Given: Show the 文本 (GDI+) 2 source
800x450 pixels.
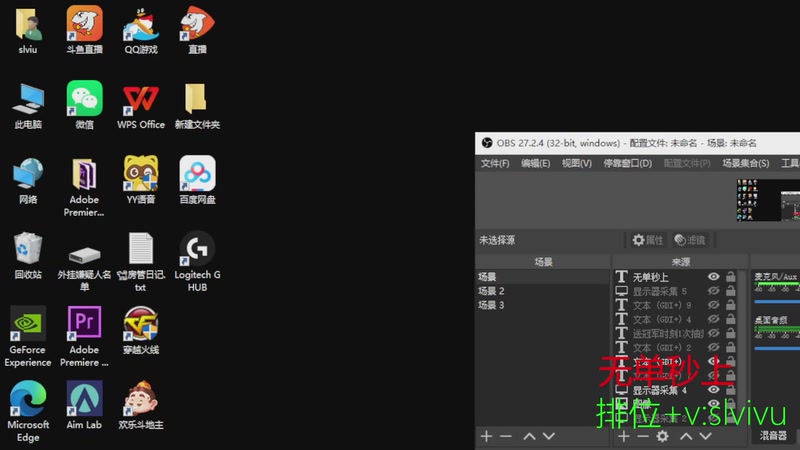Looking at the screenshot, I should pyautogui.click(x=713, y=347).
